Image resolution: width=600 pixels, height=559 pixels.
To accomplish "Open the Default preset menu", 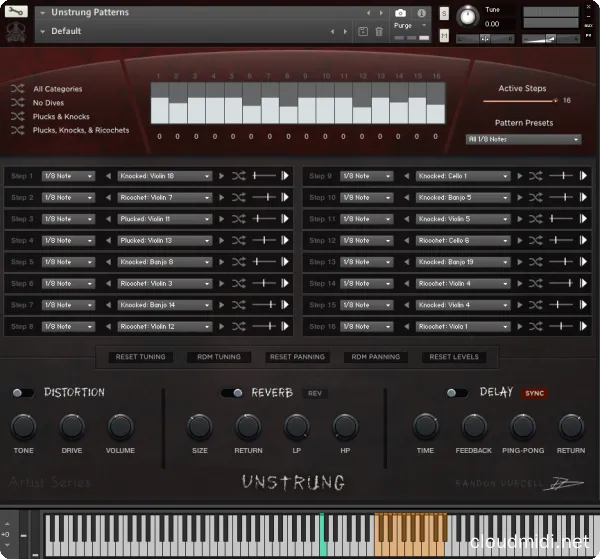I will (x=180, y=31).
